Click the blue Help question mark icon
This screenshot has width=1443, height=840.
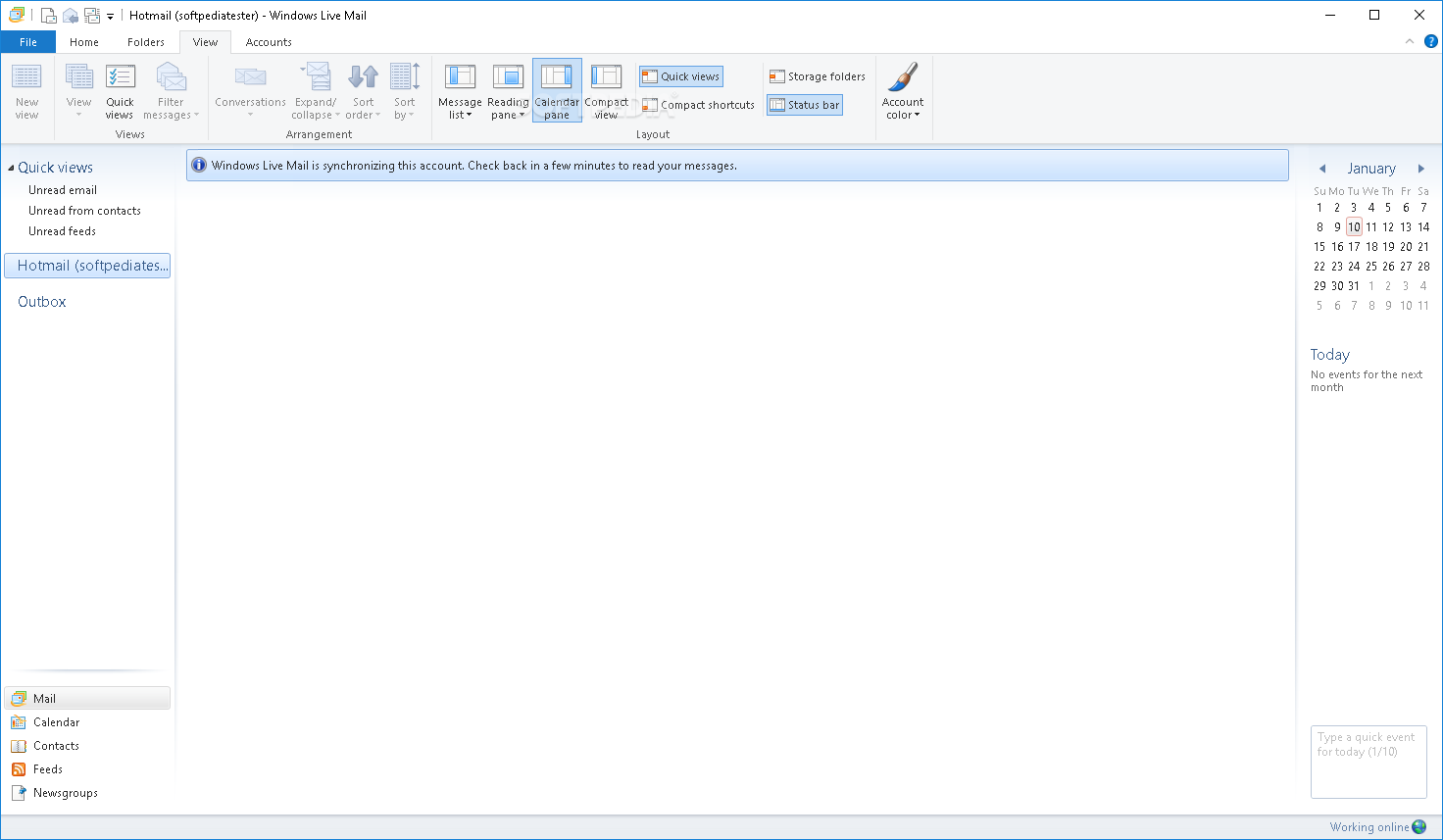click(x=1430, y=41)
